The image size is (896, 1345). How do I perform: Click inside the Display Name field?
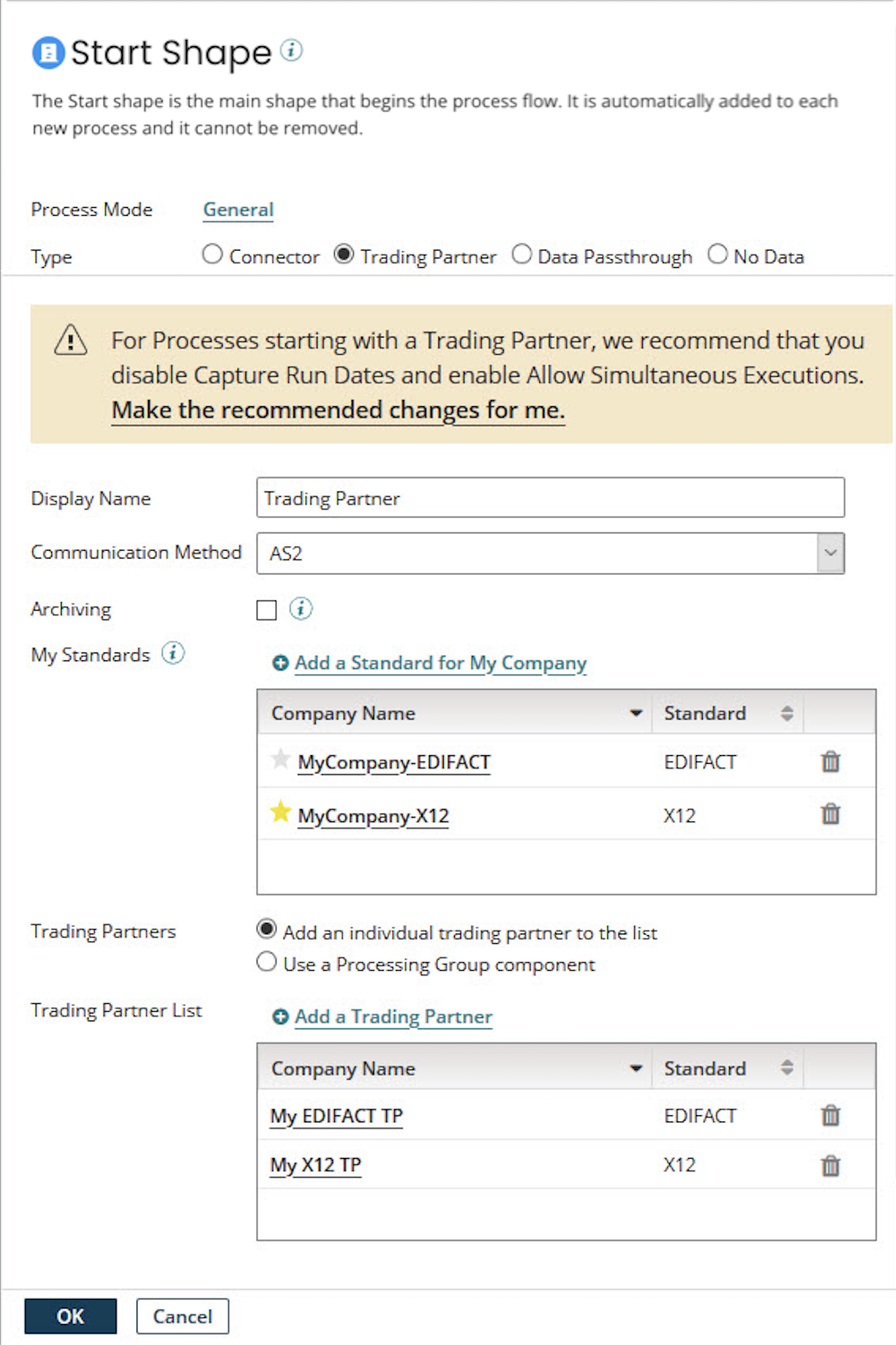point(550,498)
